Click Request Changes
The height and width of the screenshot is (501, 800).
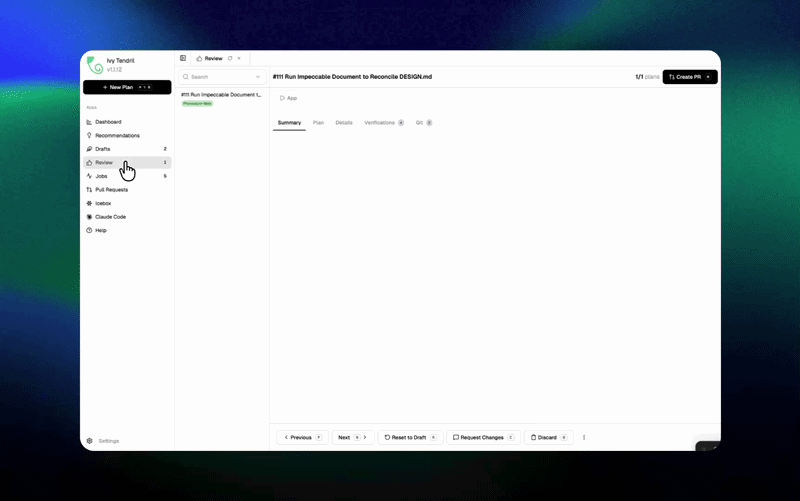click(484, 438)
